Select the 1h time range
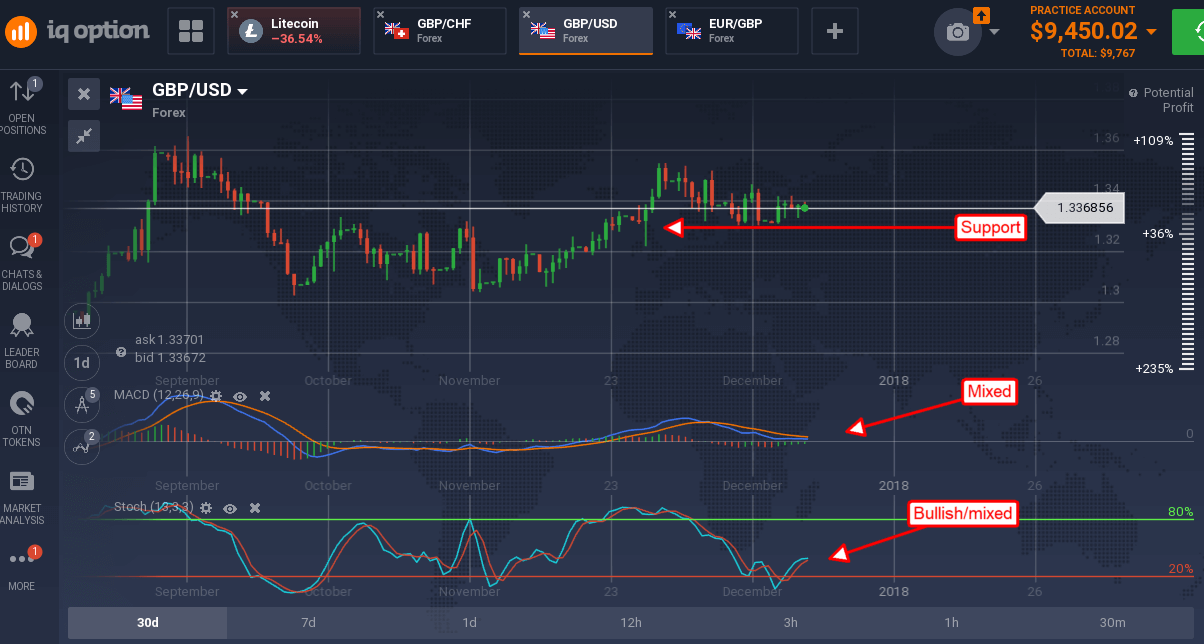The height and width of the screenshot is (644, 1204). [x=952, y=623]
